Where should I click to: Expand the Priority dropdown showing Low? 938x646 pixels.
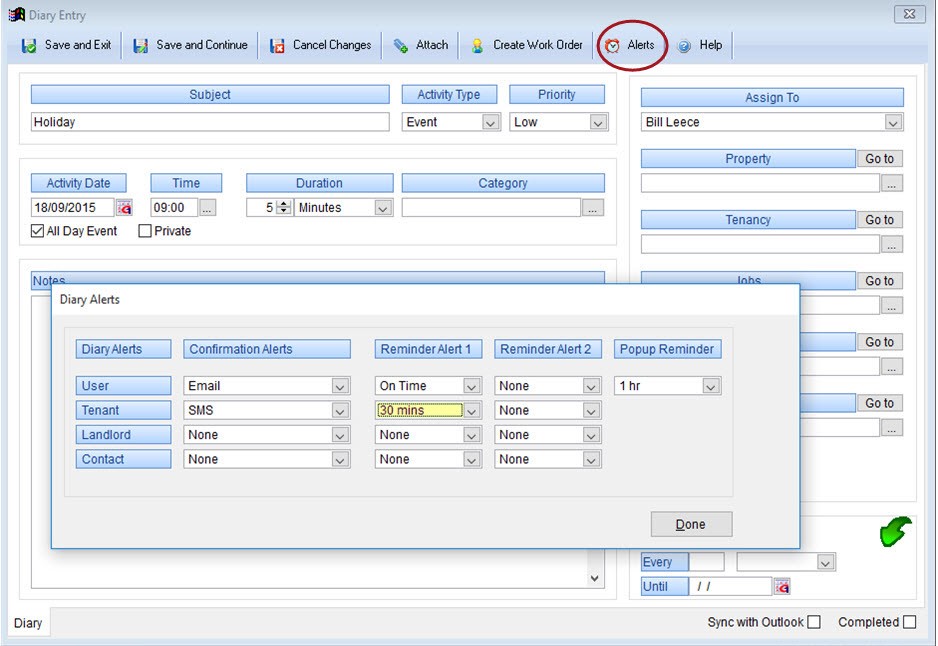point(598,122)
